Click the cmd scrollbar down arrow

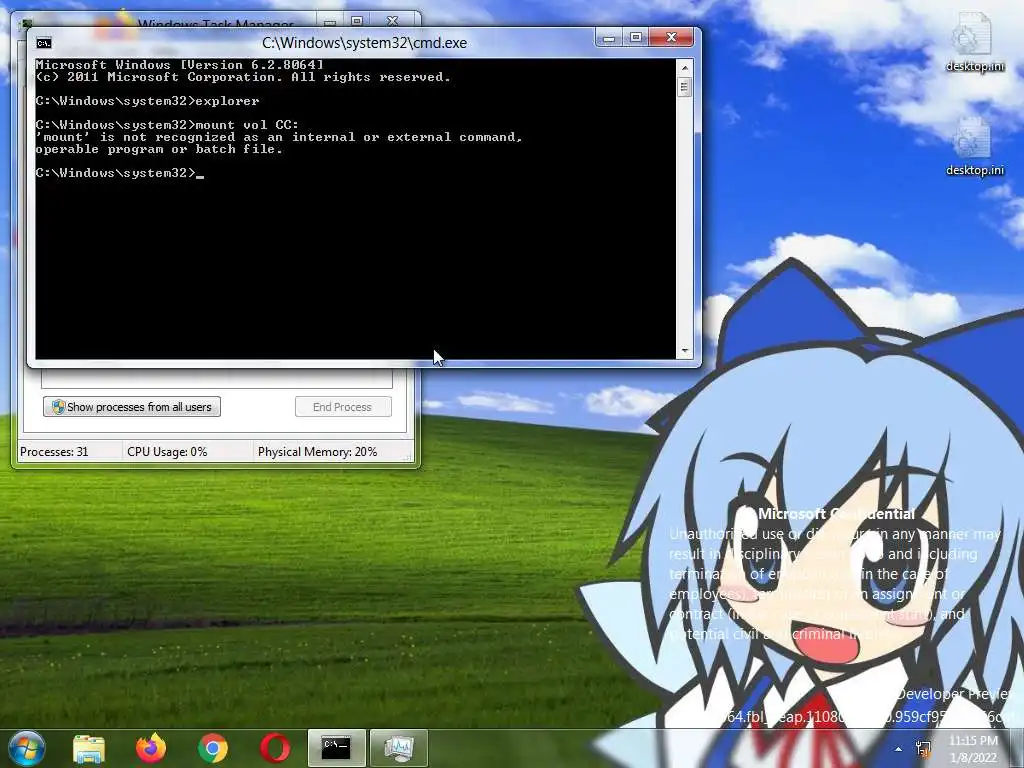click(x=684, y=351)
